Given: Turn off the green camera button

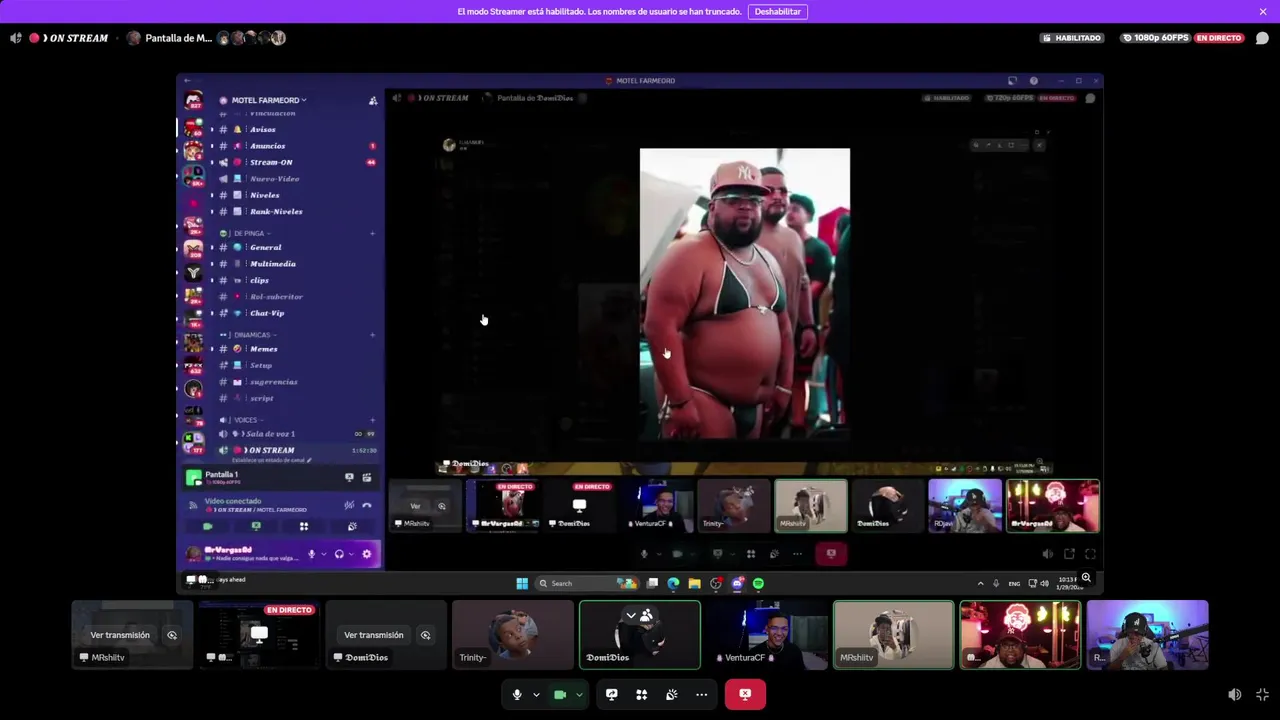Looking at the screenshot, I should (x=560, y=695).
